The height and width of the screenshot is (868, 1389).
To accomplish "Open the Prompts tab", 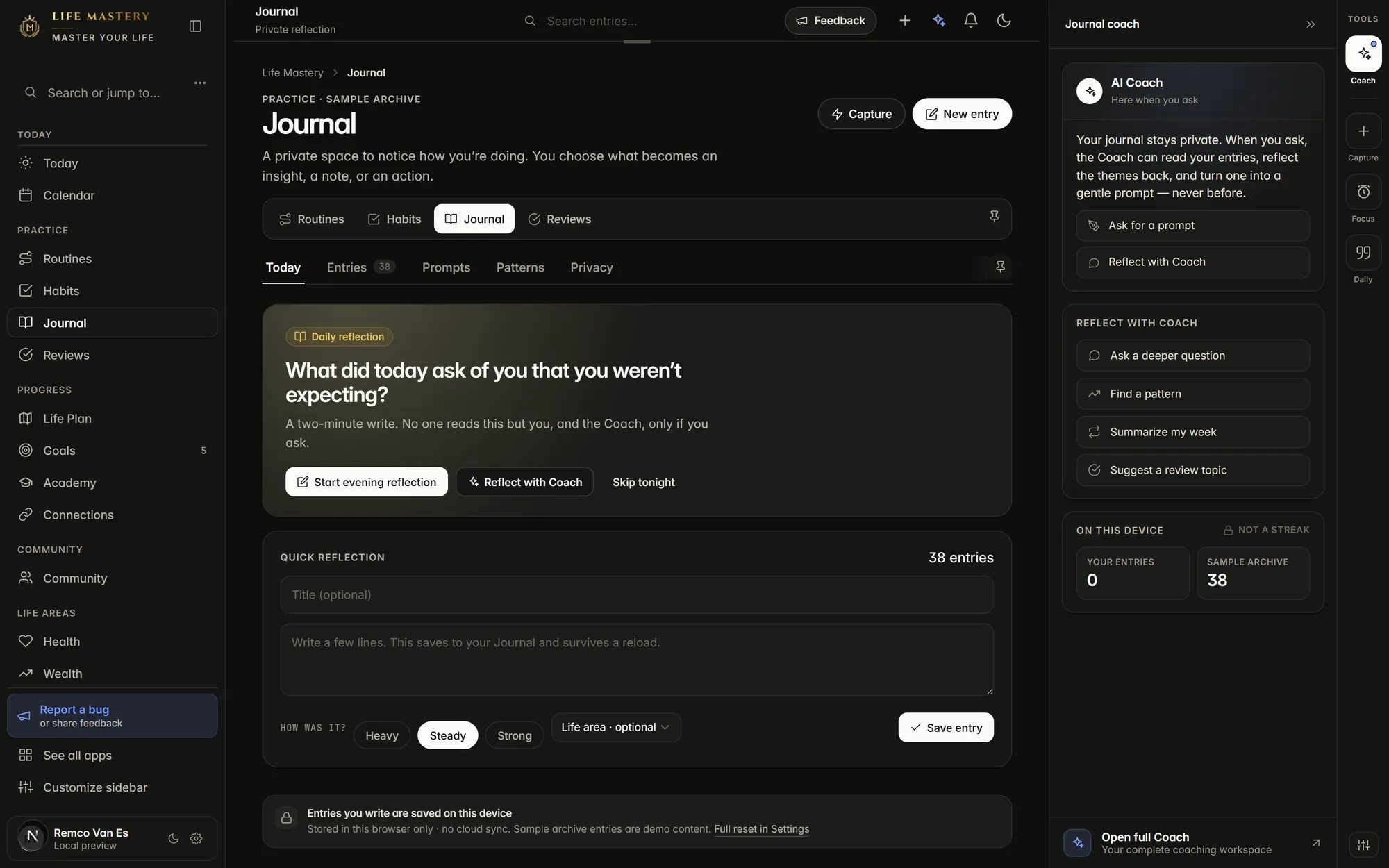I will coord(446,267).
